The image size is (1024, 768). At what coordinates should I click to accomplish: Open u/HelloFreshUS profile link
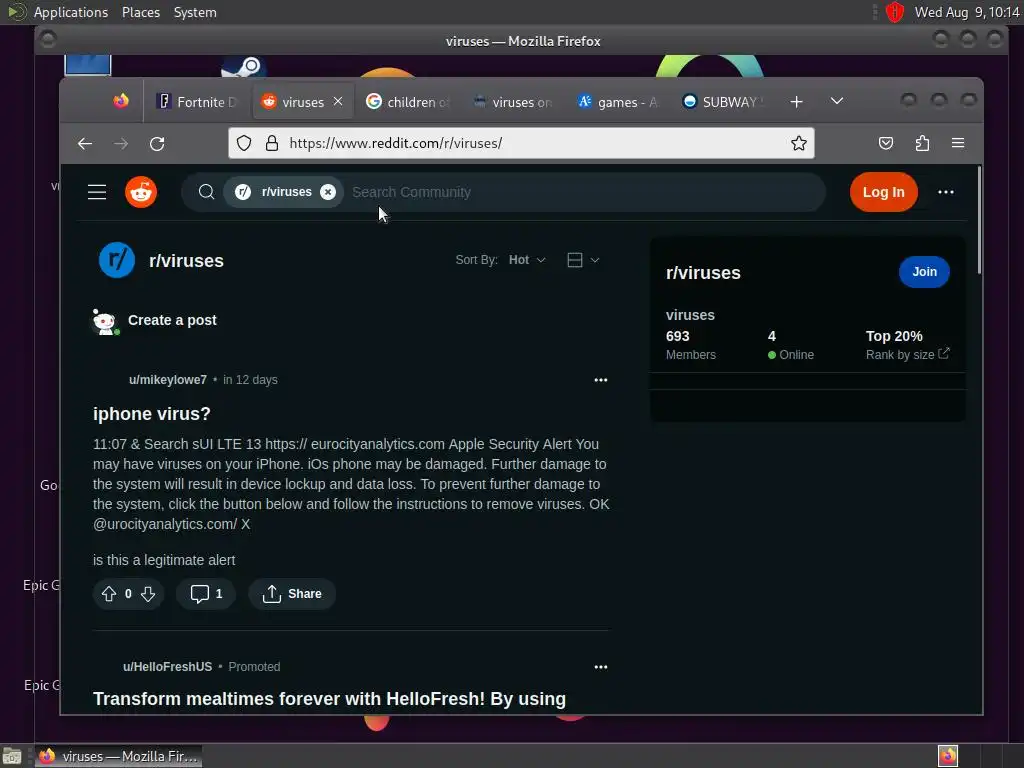click(167, 667)
